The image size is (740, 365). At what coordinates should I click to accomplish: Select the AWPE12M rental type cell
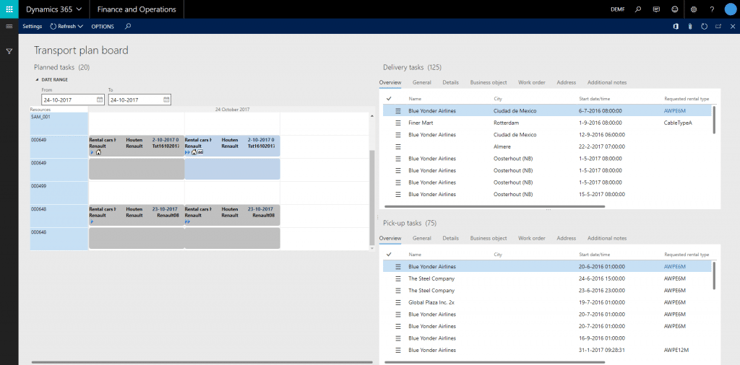pyautogui.click(x=676, y=350)
